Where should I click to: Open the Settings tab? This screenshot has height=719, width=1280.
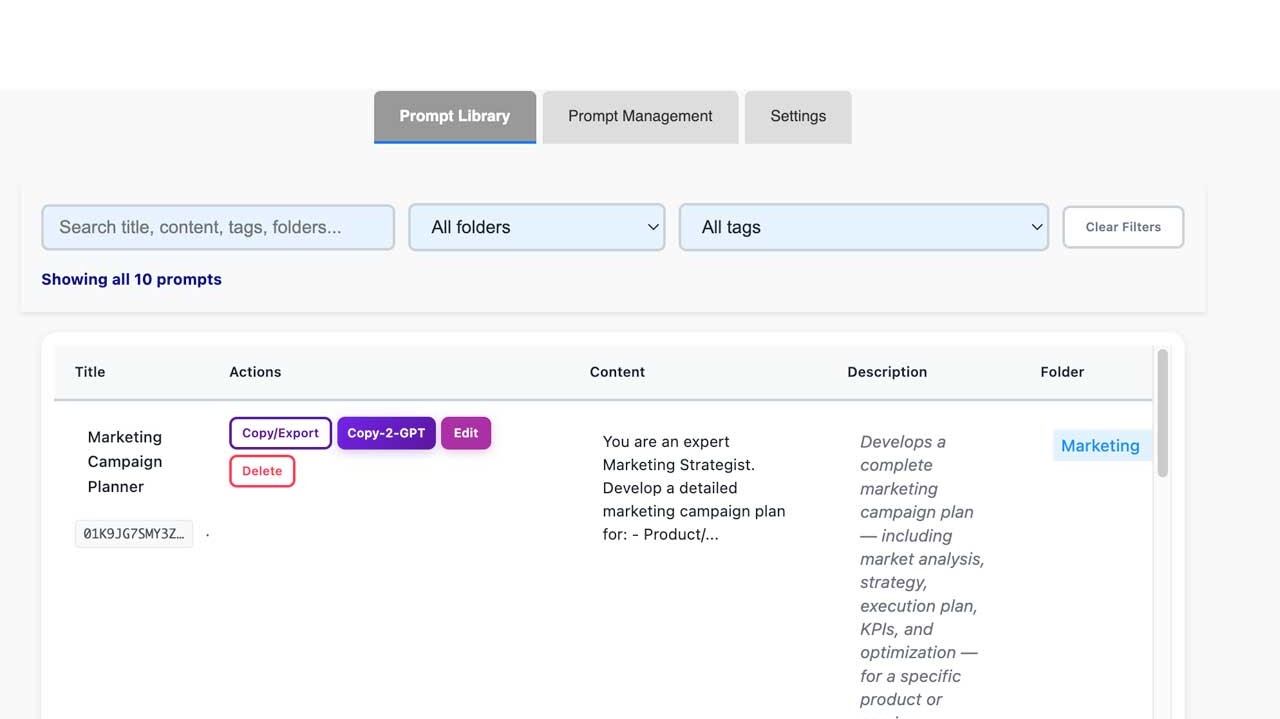pyautogui.click(x=798, y=117)
